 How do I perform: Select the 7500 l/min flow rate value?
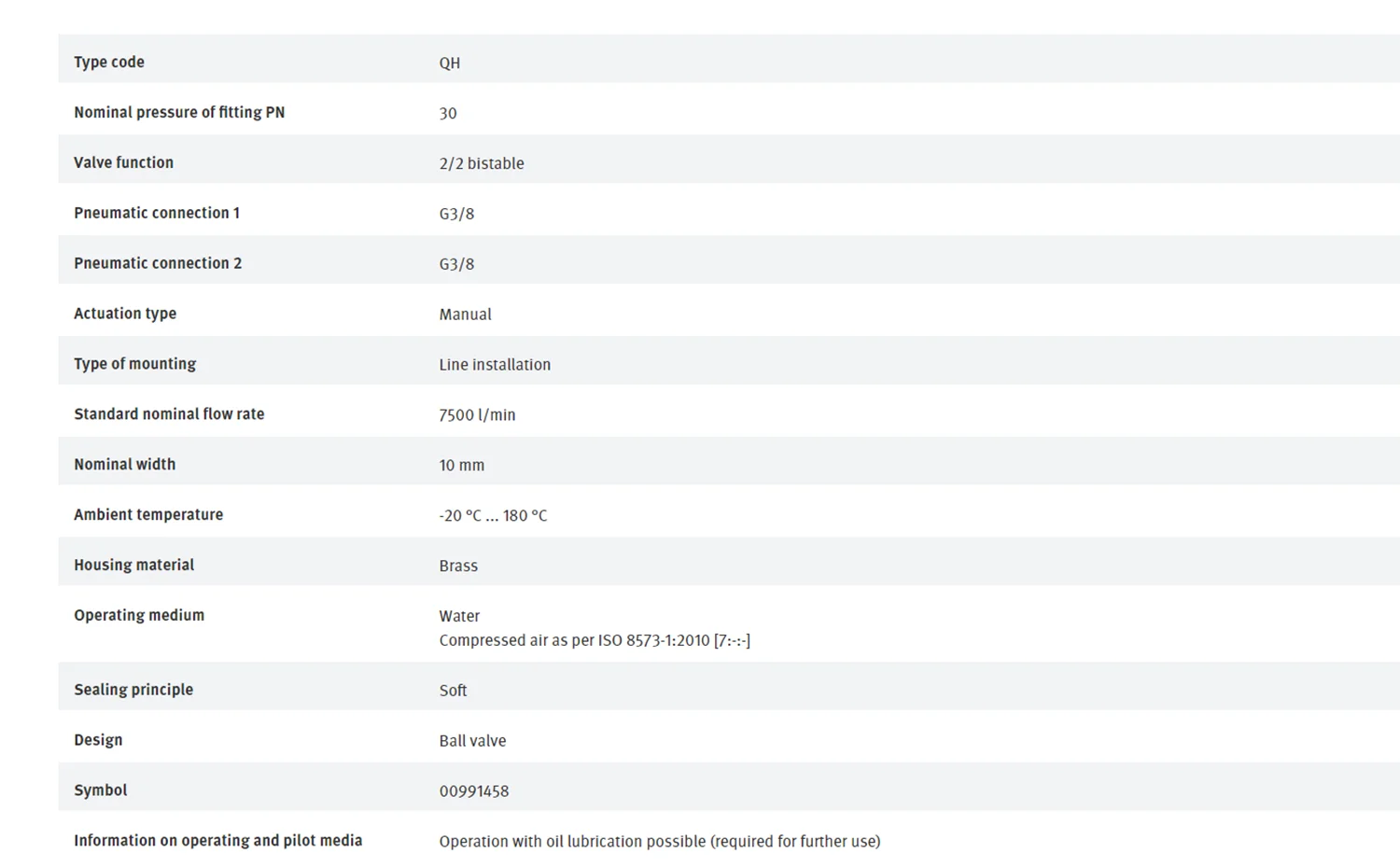click(x=477, y=415)
